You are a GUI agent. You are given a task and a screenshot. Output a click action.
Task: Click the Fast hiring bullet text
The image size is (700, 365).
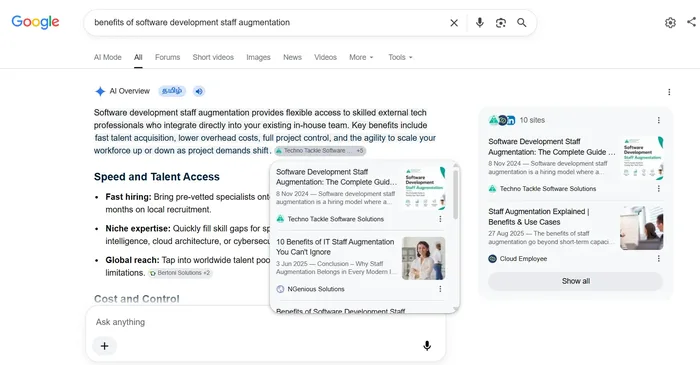click(x=188, y=203)
